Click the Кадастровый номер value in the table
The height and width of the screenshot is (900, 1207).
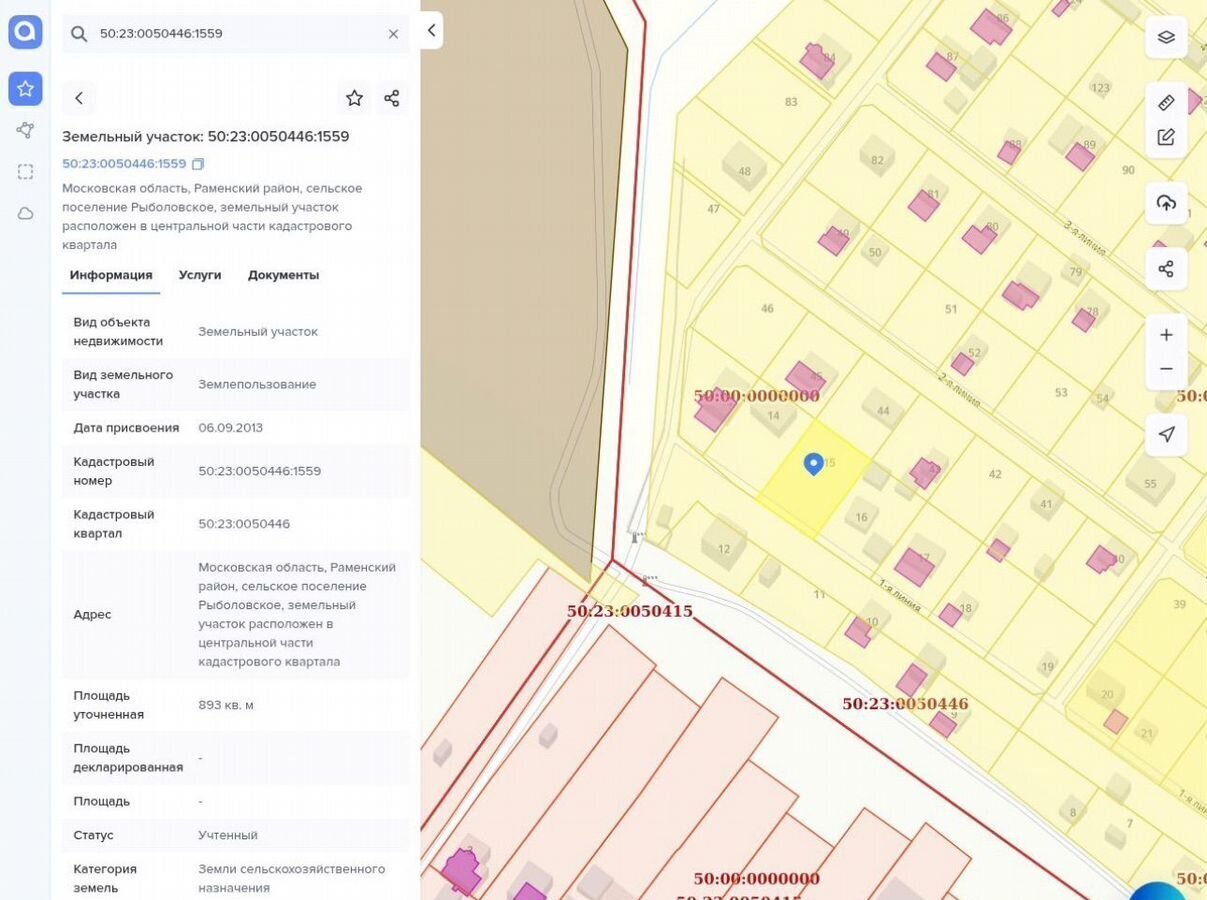260,471
